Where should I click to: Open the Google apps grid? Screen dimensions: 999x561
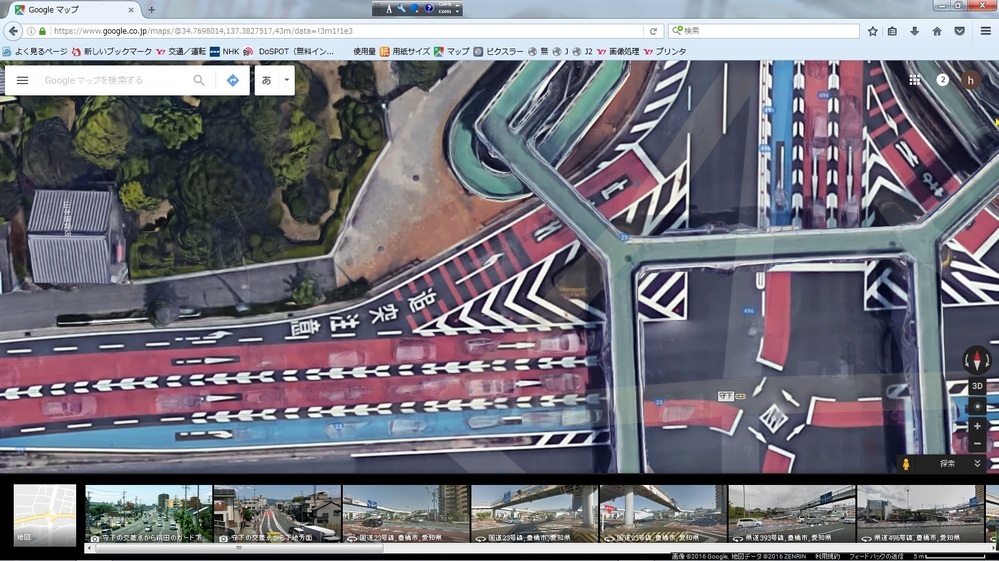914,80
